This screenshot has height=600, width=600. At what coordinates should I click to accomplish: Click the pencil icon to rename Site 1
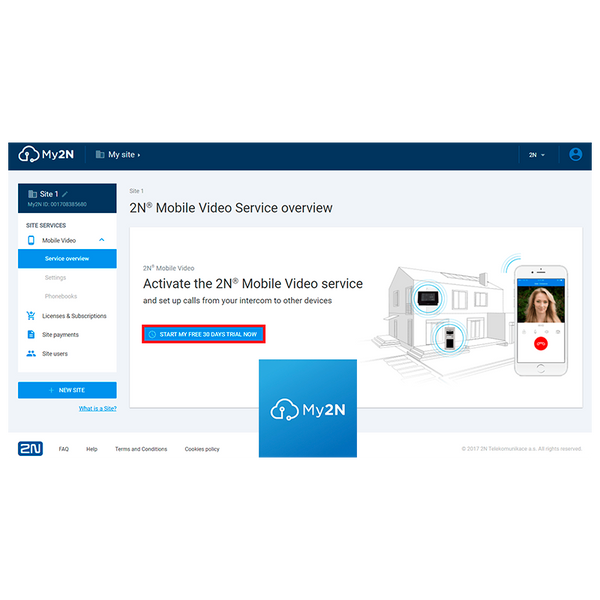click(65, 194)
